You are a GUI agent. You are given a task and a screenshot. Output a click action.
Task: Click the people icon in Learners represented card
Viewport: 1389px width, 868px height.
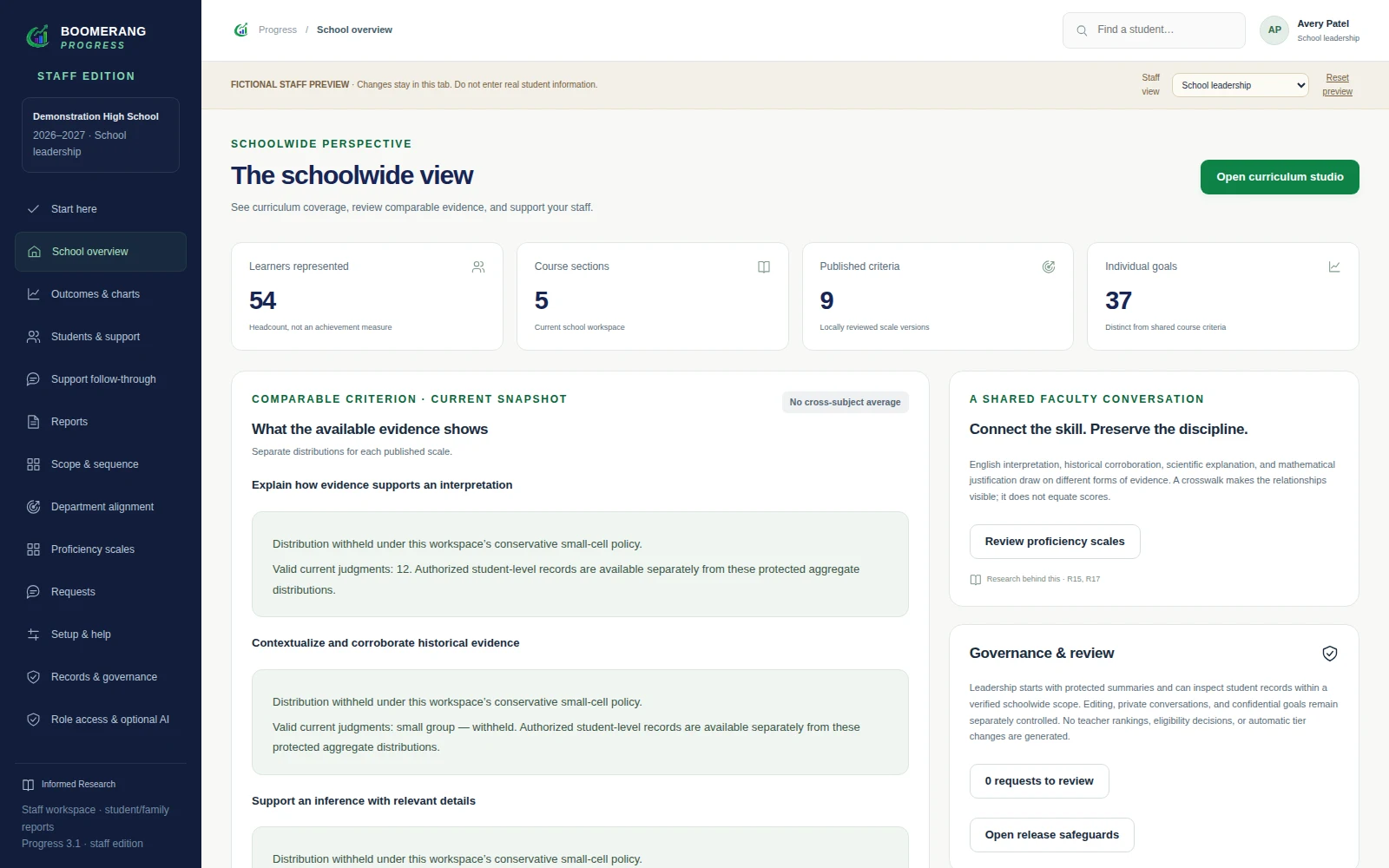tap(478, 267)
